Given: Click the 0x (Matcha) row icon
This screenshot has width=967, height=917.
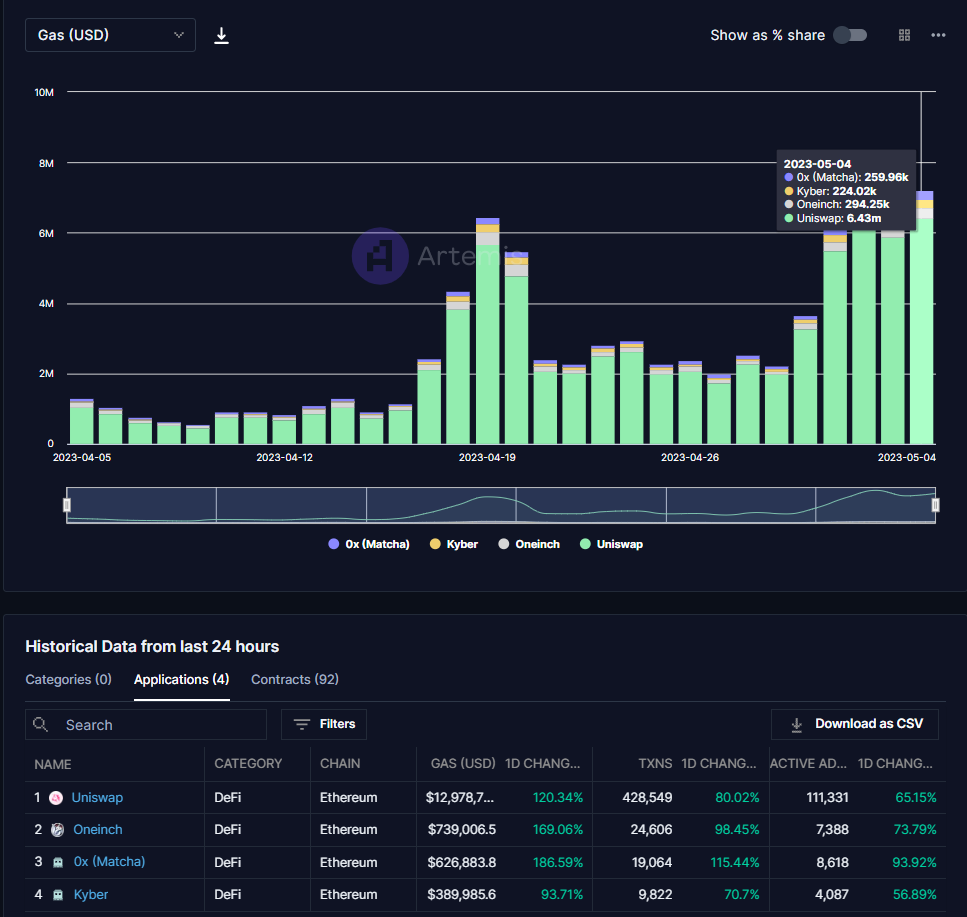Looking at the screenshot, I should 58,863.
